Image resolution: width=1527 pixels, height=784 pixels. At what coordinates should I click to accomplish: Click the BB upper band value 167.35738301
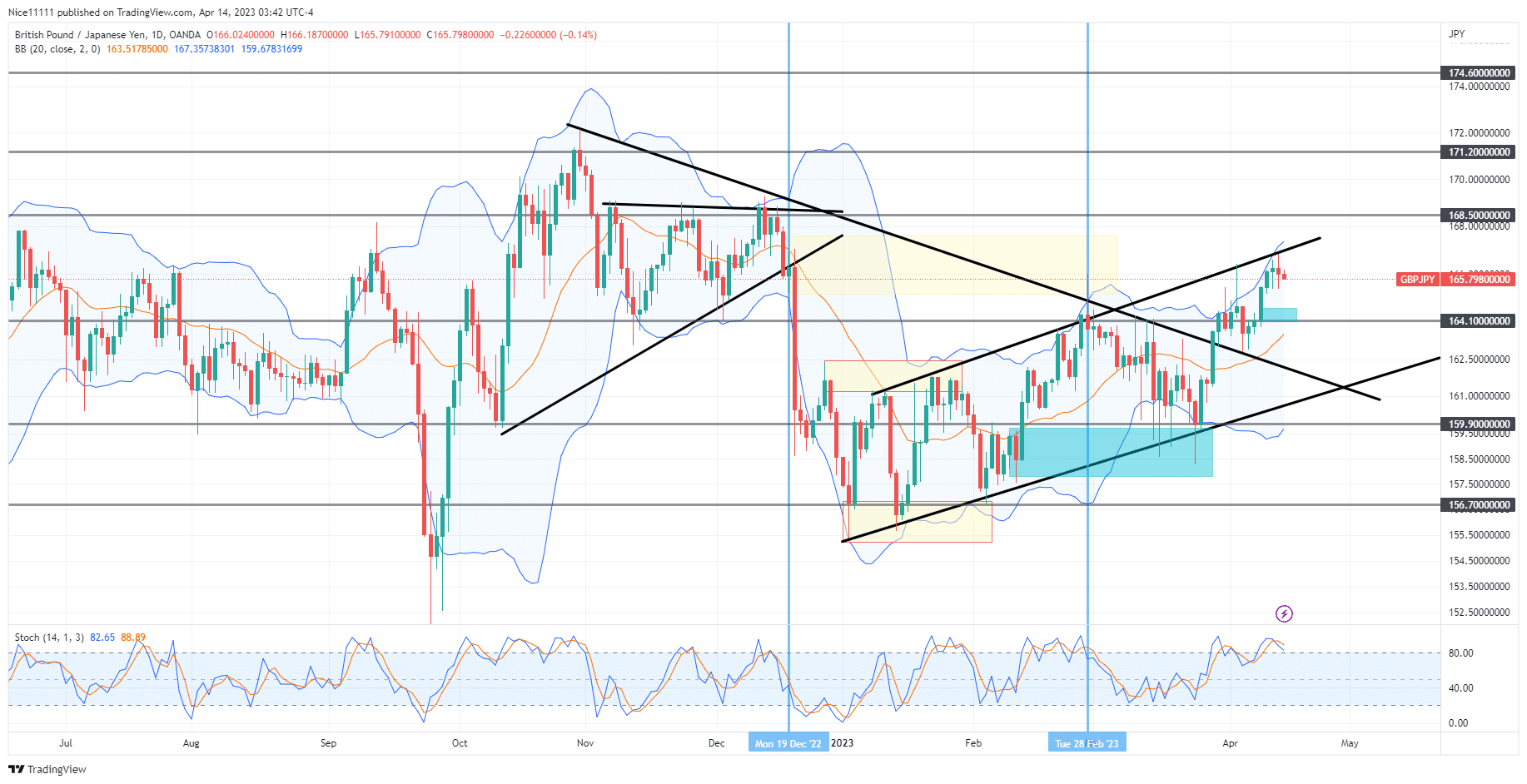tap(204, 49)
